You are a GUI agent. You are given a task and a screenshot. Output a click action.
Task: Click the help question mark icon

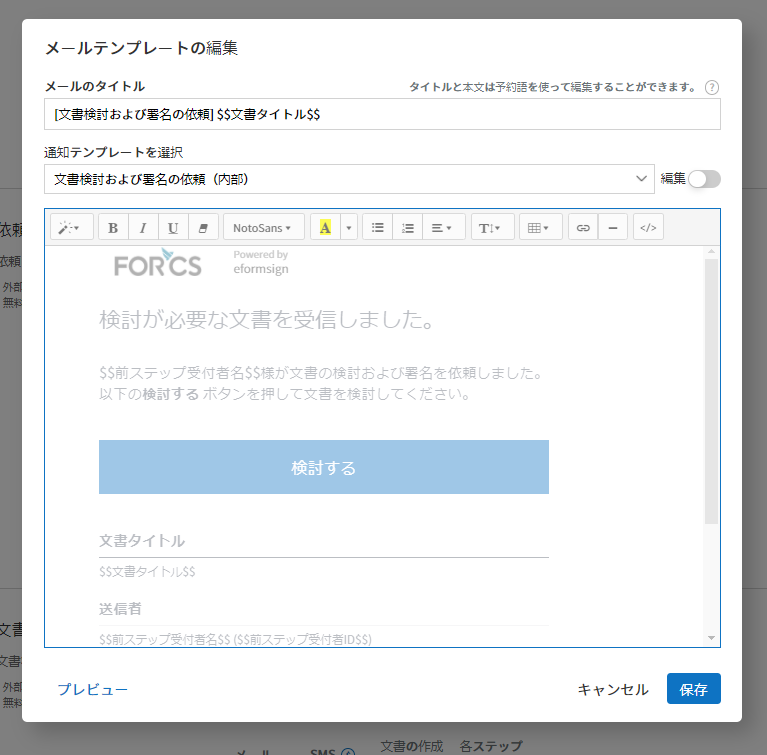coord(712,87)
